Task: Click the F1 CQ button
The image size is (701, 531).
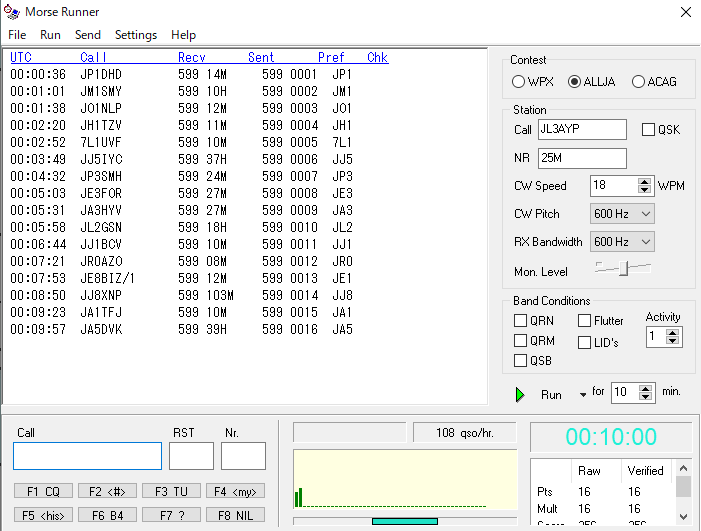Action: [x=43, y=491]
